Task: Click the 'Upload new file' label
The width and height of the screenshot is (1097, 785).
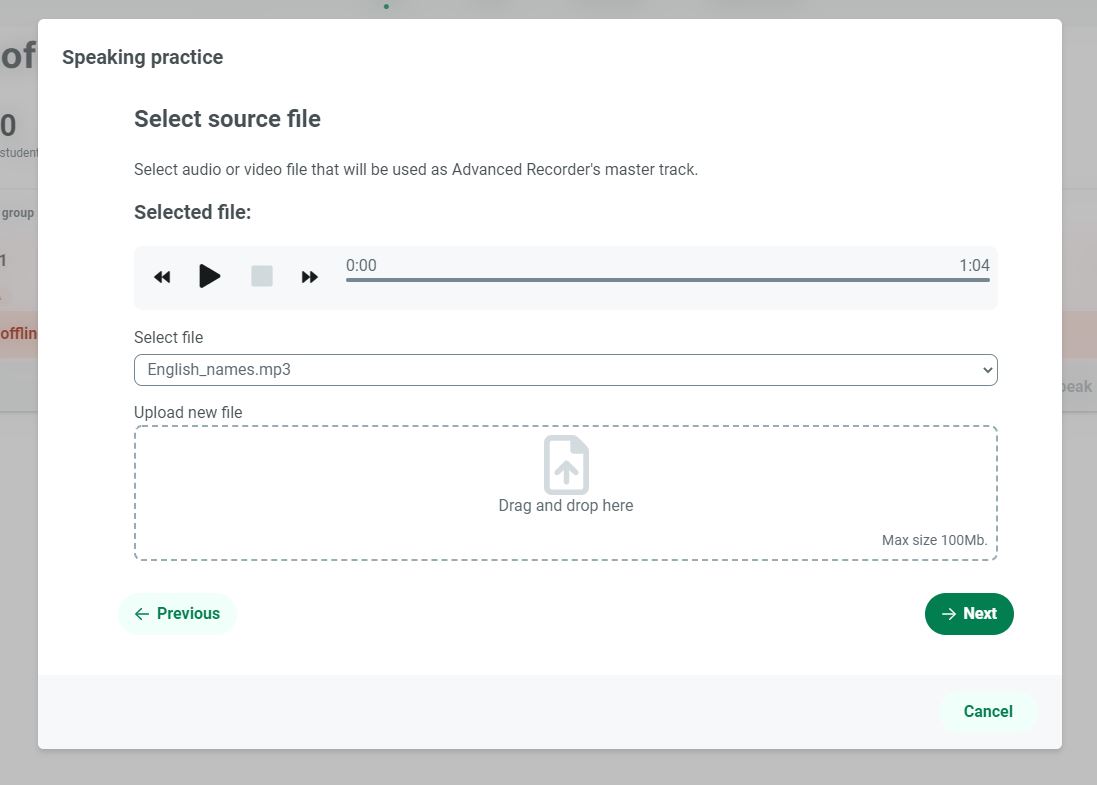Action: click(188, 413)
